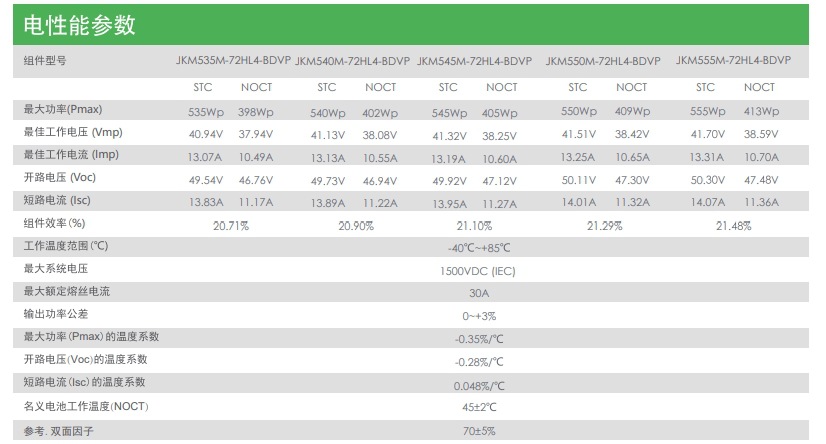Select the JKM550M-72HL4-BDVP model header

(x=603, y=61)
